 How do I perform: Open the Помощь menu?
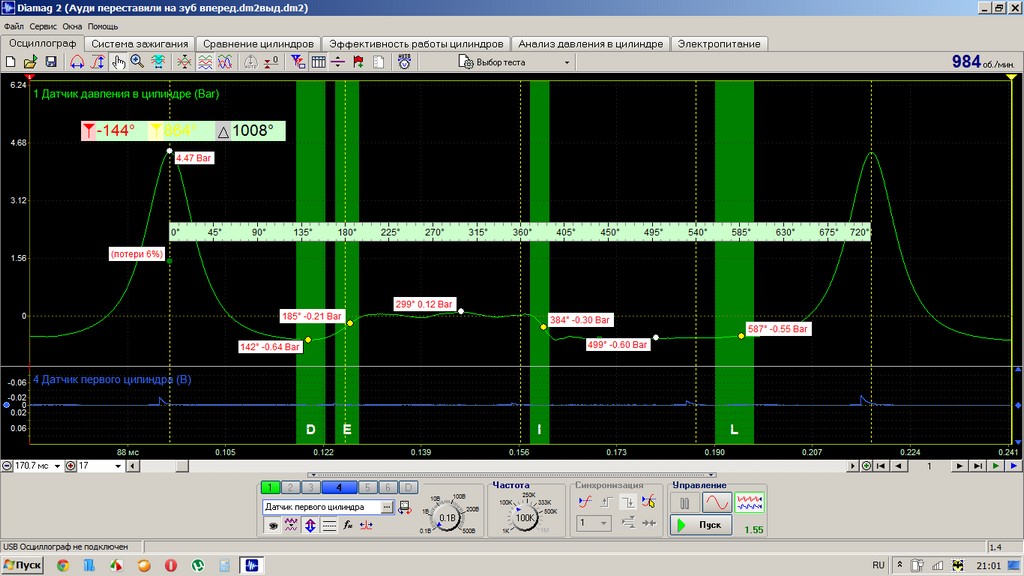[x=103, y=27]
